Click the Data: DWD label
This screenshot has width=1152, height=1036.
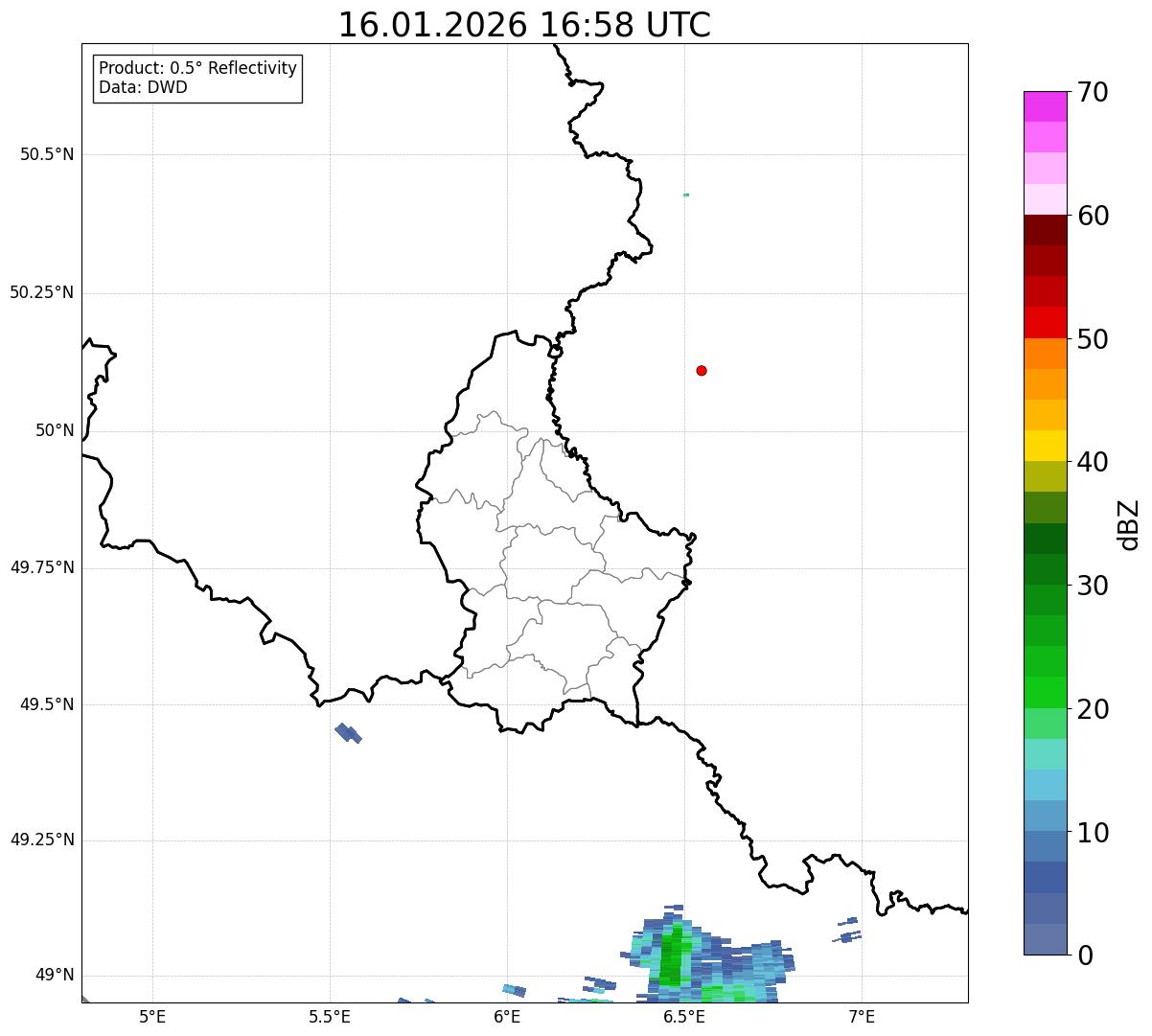pyautogui.click(x=143, y=88)
